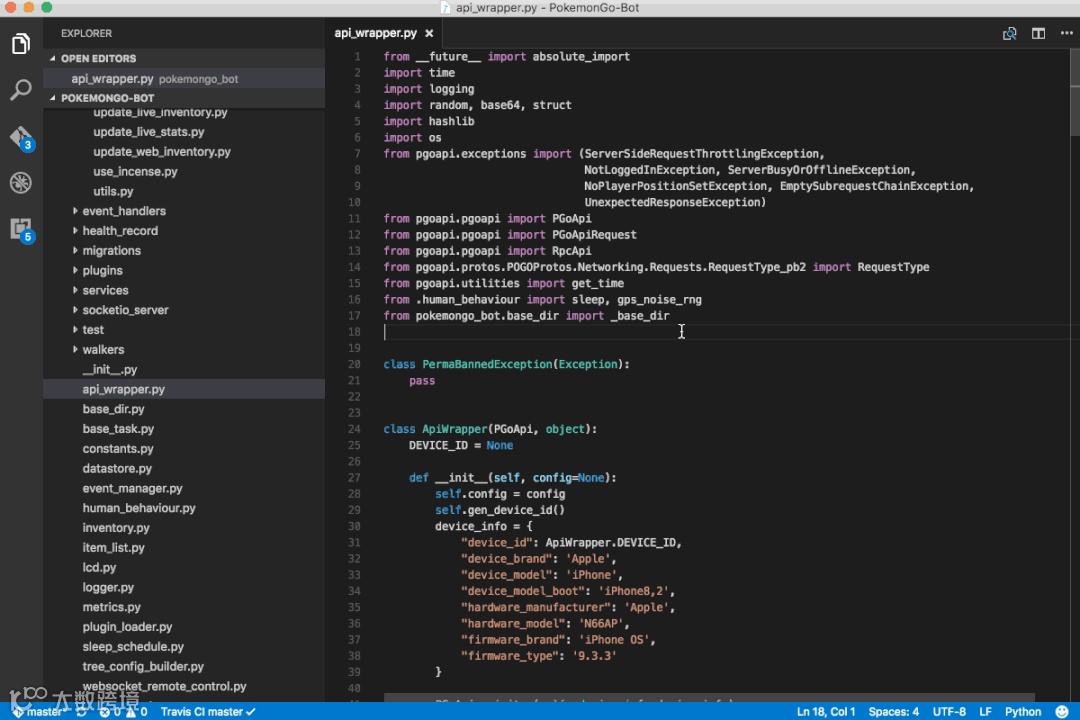1080x720 pixels.
Task: Collapse the POKEMONGO-BOT folder section
Action: point(107,98)
